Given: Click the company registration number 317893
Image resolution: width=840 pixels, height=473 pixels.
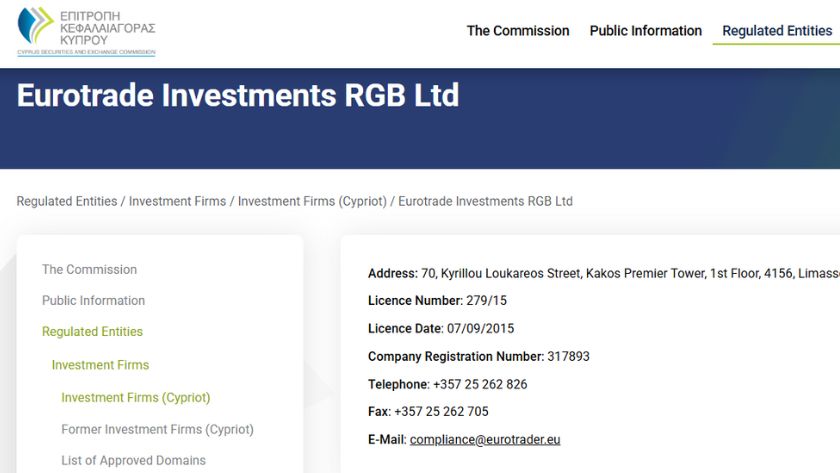Looking at the screenshot, I should 568,357.
